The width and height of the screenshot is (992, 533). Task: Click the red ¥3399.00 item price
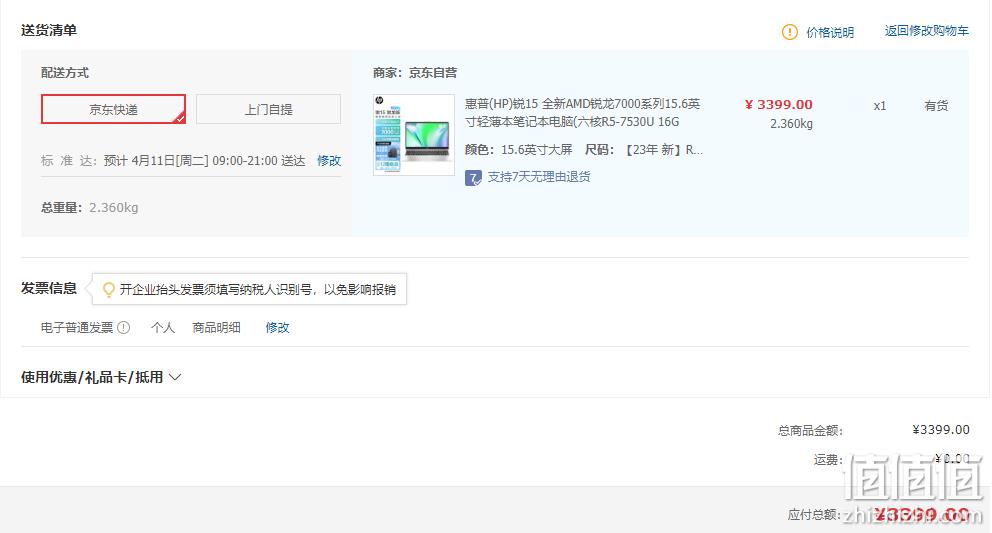[779, 104]
